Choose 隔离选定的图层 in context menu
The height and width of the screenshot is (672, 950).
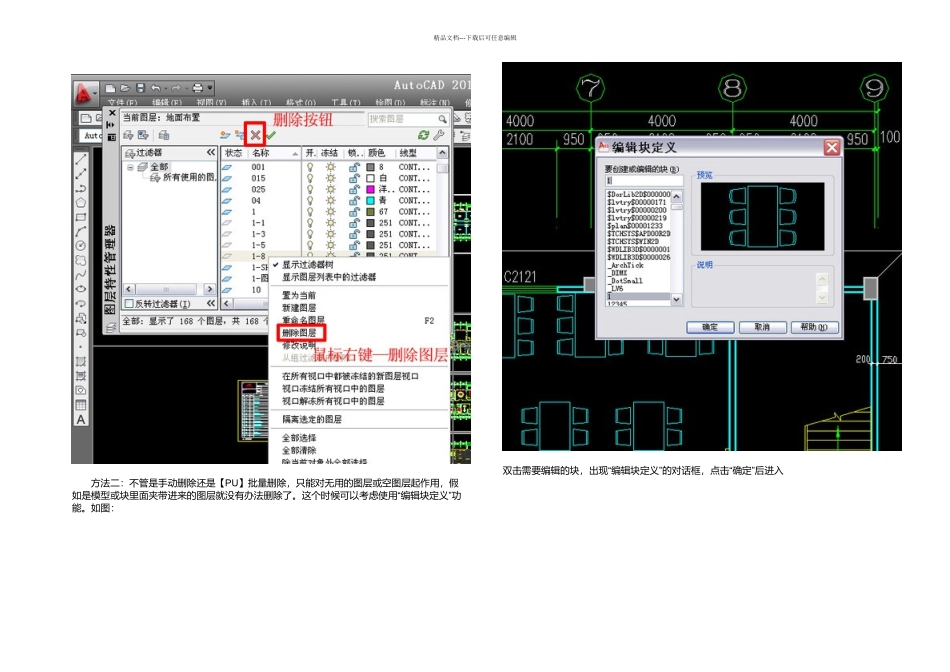[x=312, y=419]
